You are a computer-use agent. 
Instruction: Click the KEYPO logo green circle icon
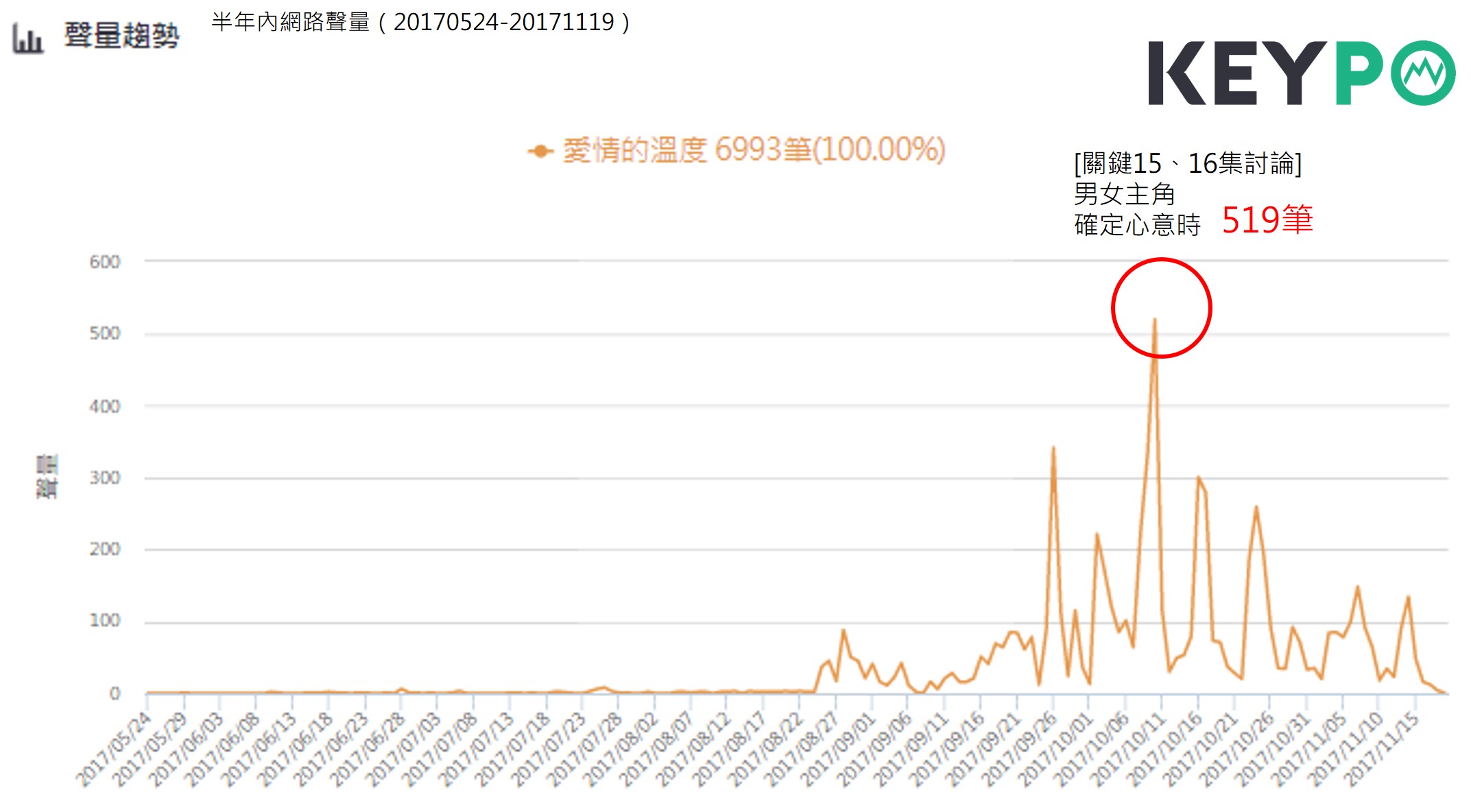(1422, 73)
